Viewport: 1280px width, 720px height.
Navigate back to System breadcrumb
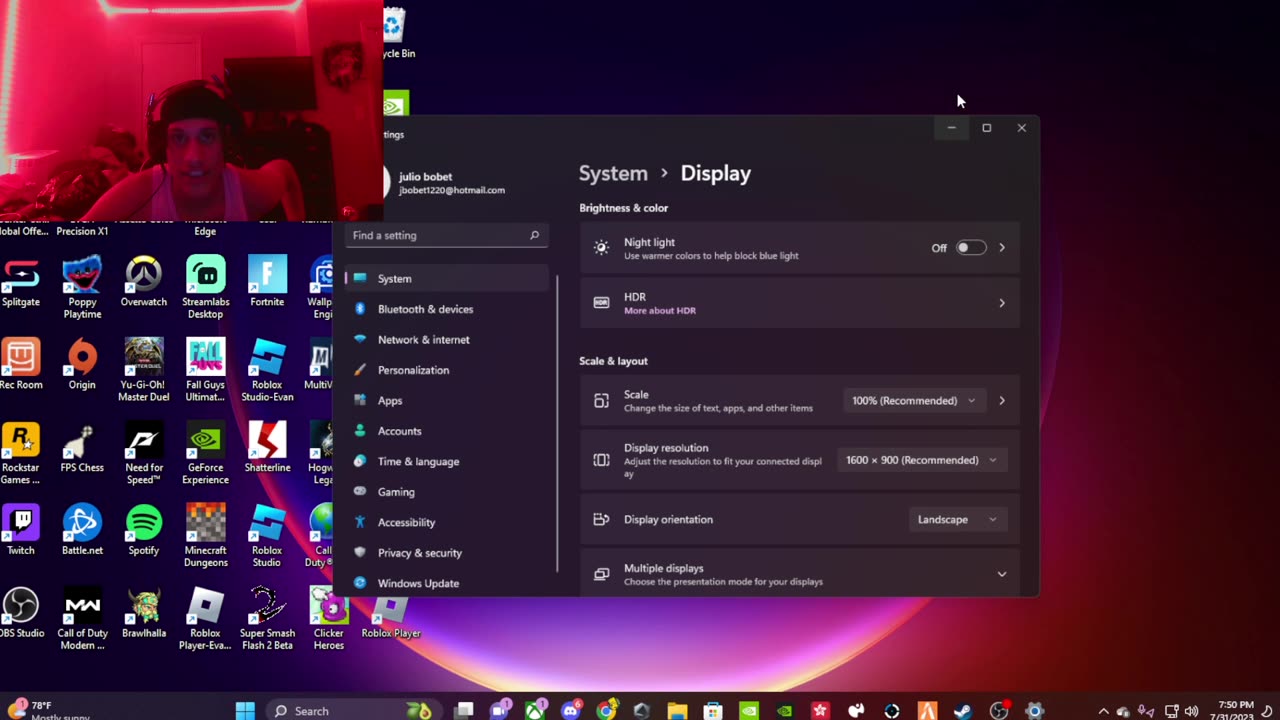tap(613, 173)
